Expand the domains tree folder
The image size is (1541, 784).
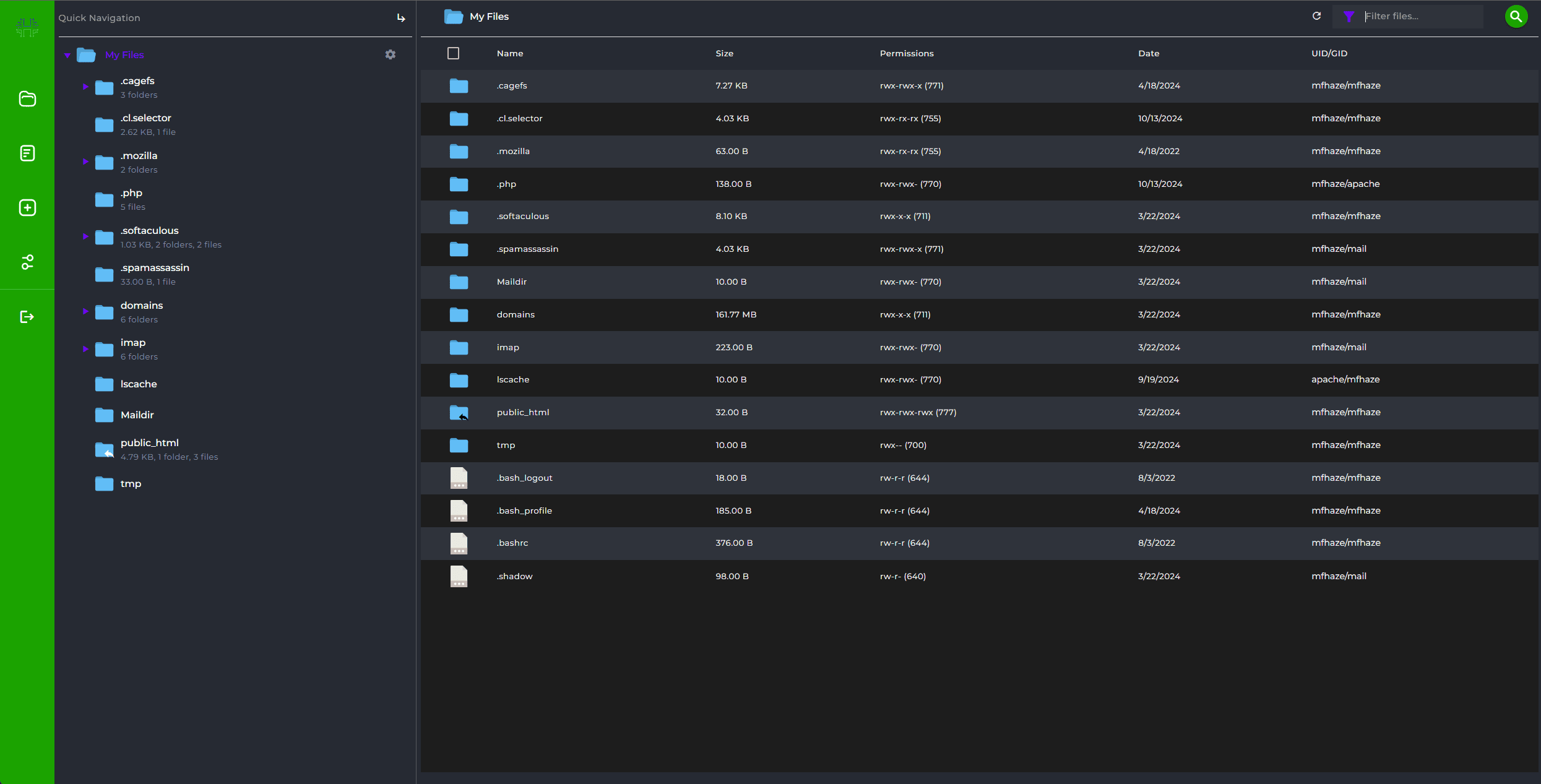pos(85,311)
